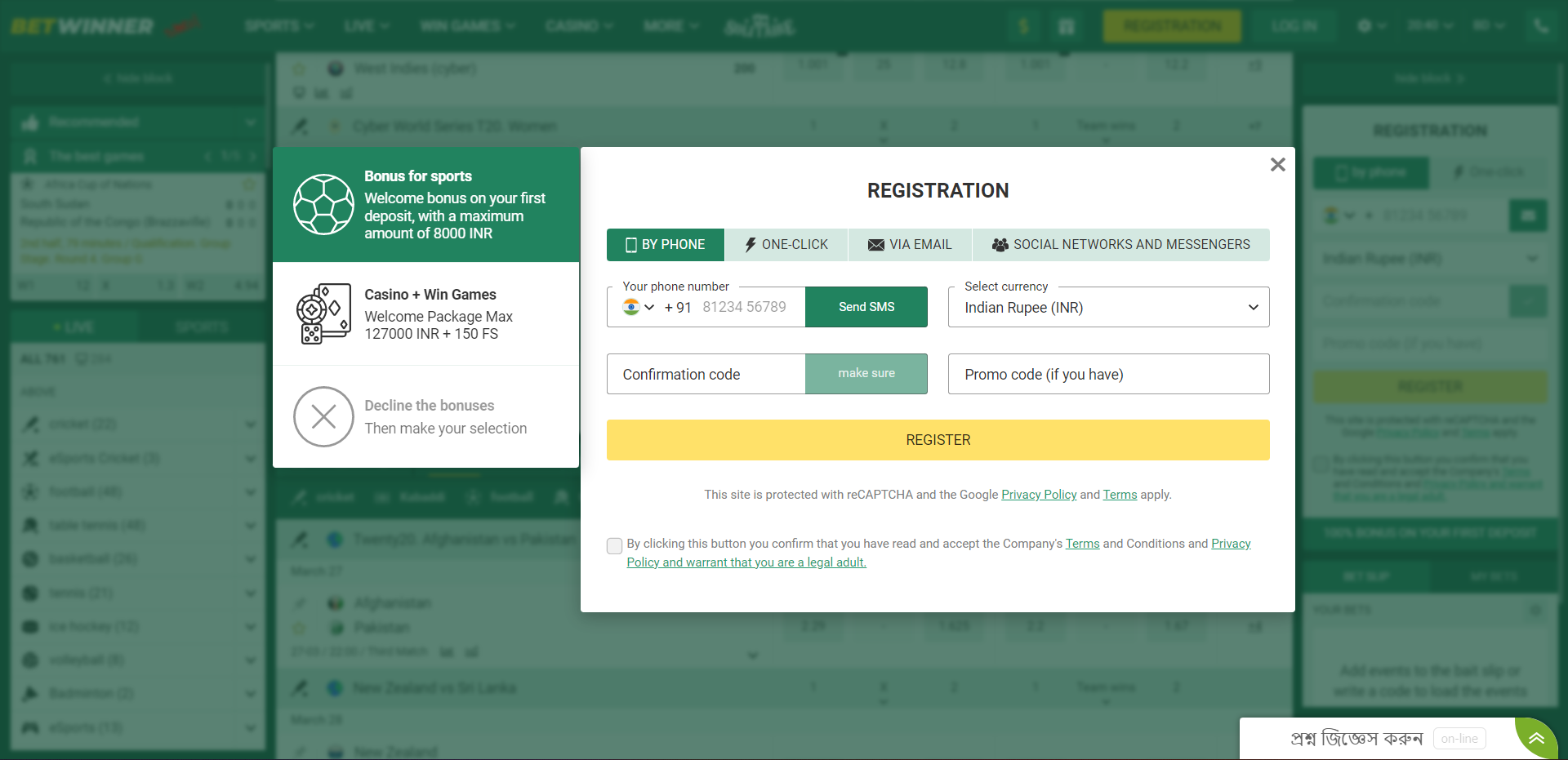Image resolution: width=1568 pixels, height=760 pixels.
Task: Click the tennis ball icon in sidebar
Action: click(30, 593)
